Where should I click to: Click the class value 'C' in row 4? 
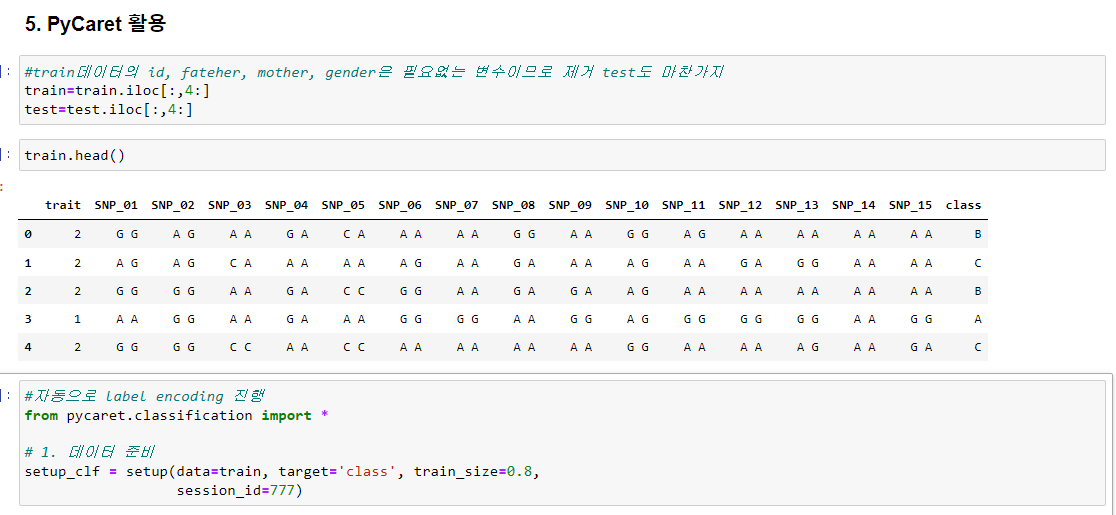coord(978,347)
